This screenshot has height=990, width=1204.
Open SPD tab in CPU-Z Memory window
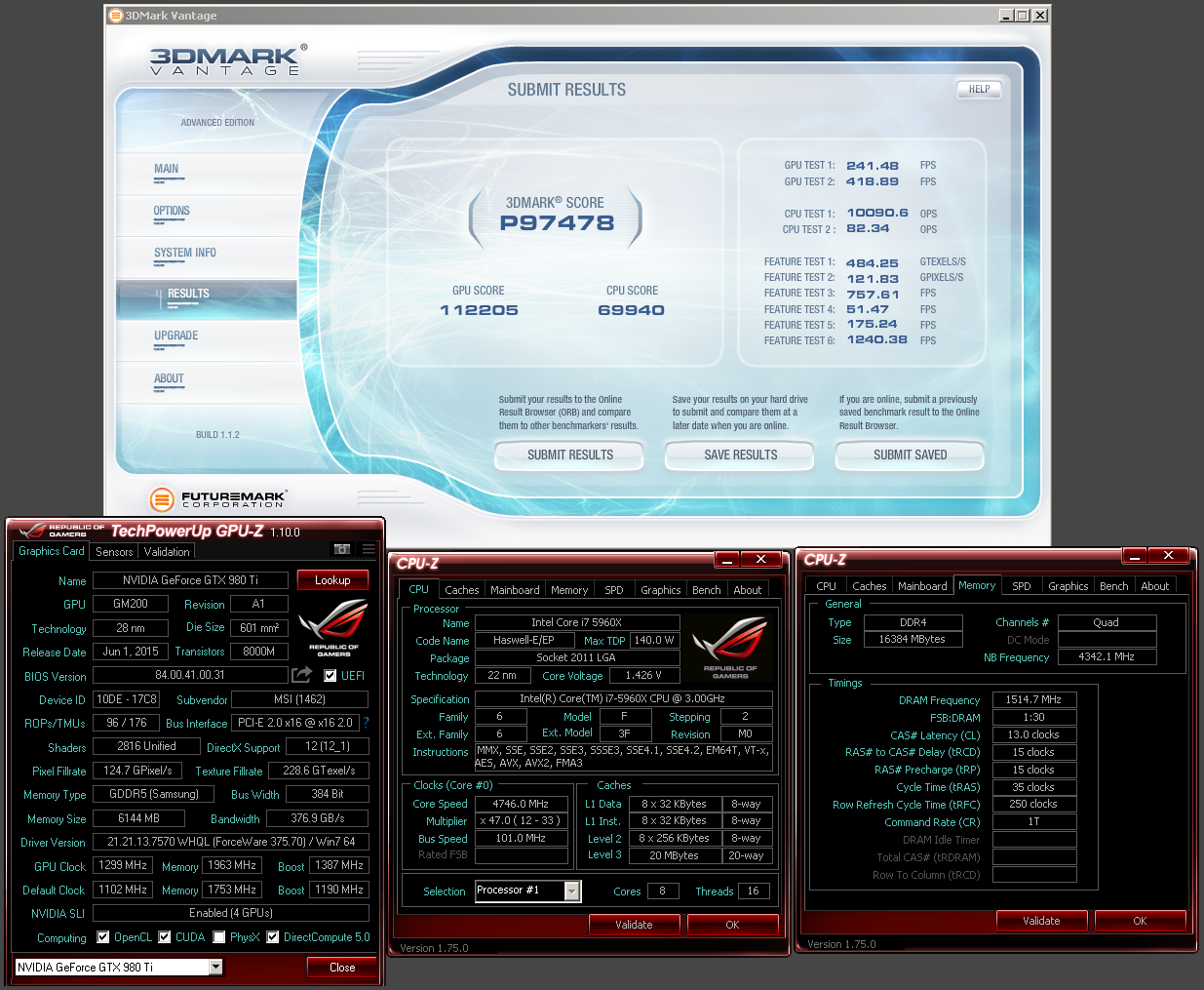point(1022,586)
